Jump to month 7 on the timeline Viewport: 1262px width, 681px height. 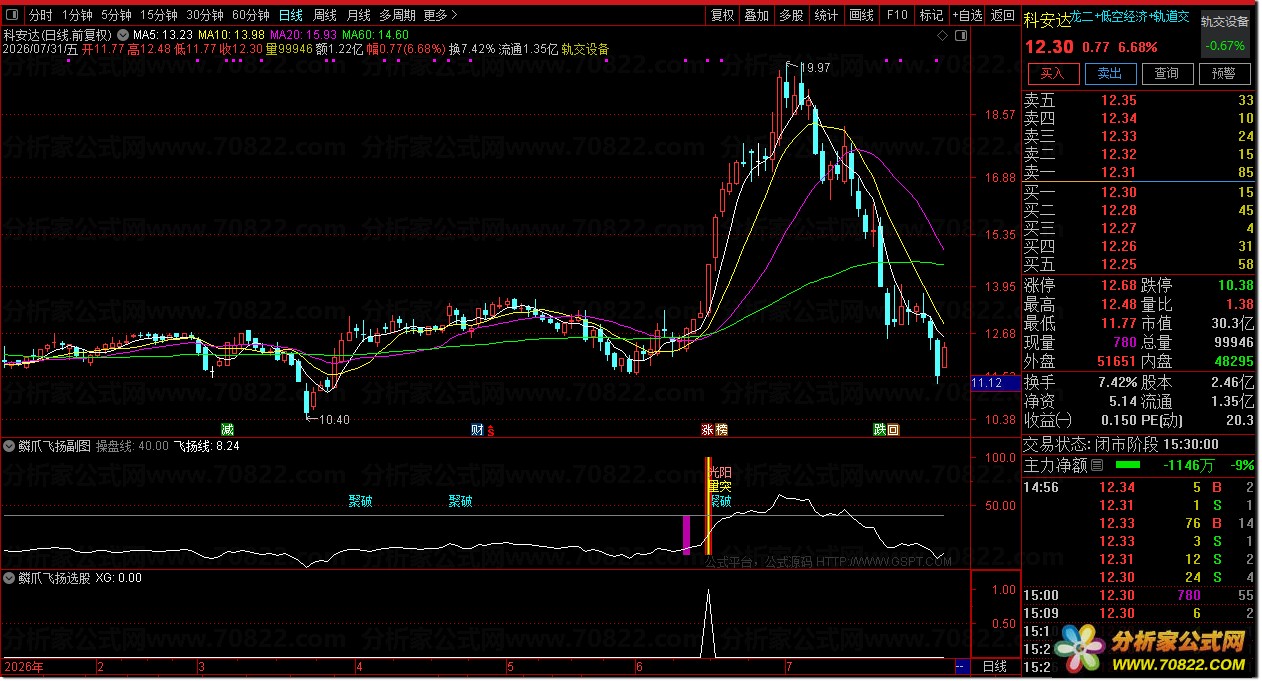click(x=788, y=666)
